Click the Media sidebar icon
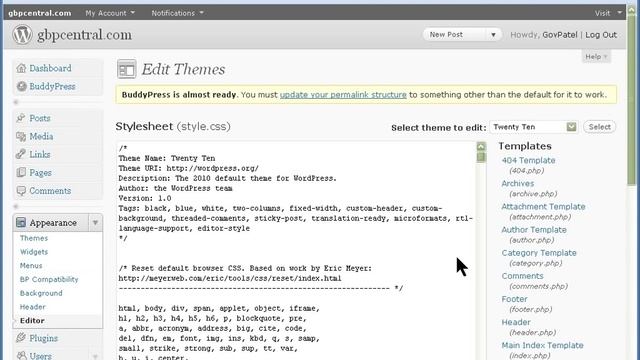The height and width of the screenshot is (360, 640). (x=21, y=136)
